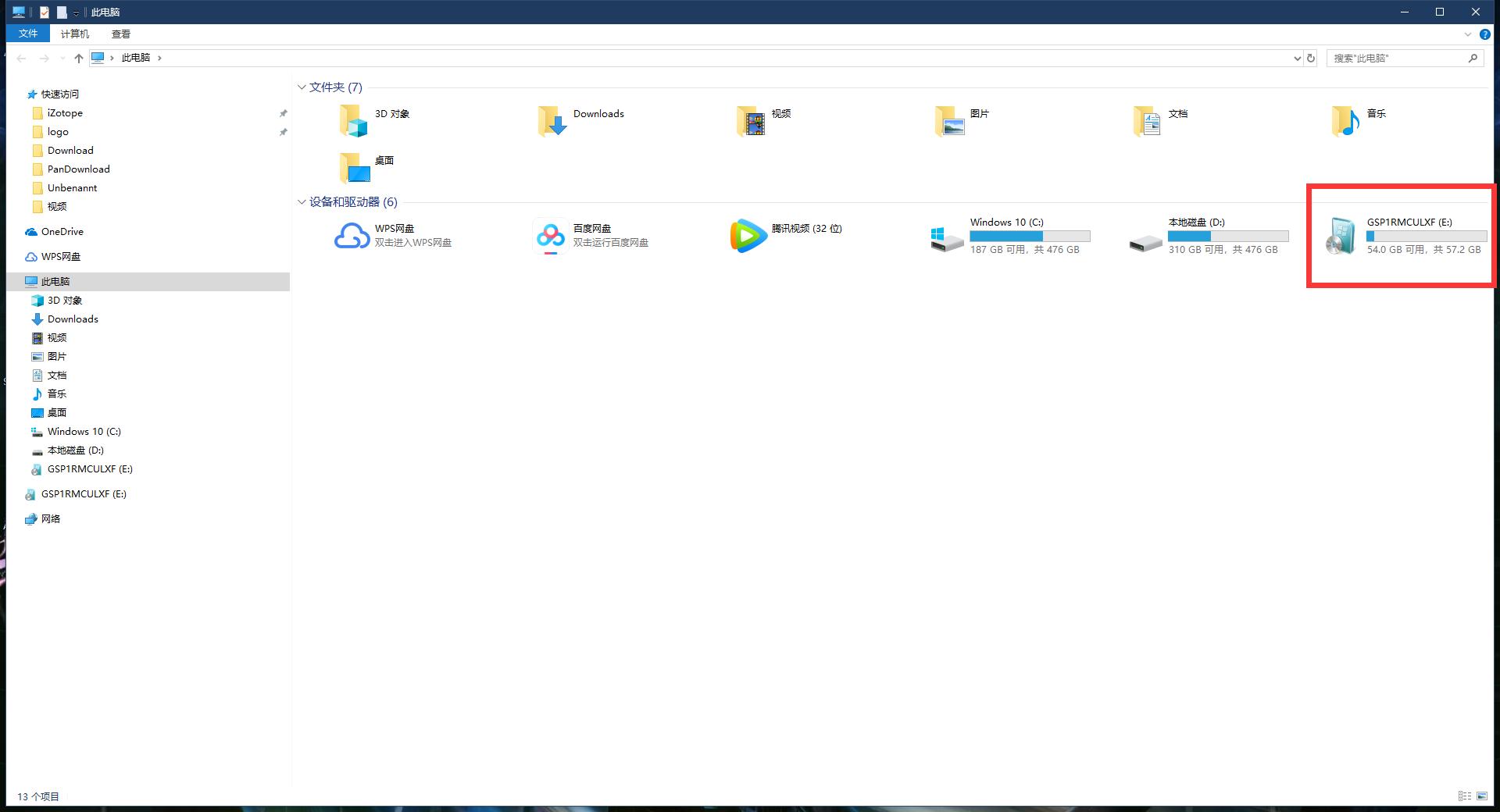This screenshot has height=812, width=1500.
Task: Open the 百度网盘 drive icon
Action: point(550,235)
